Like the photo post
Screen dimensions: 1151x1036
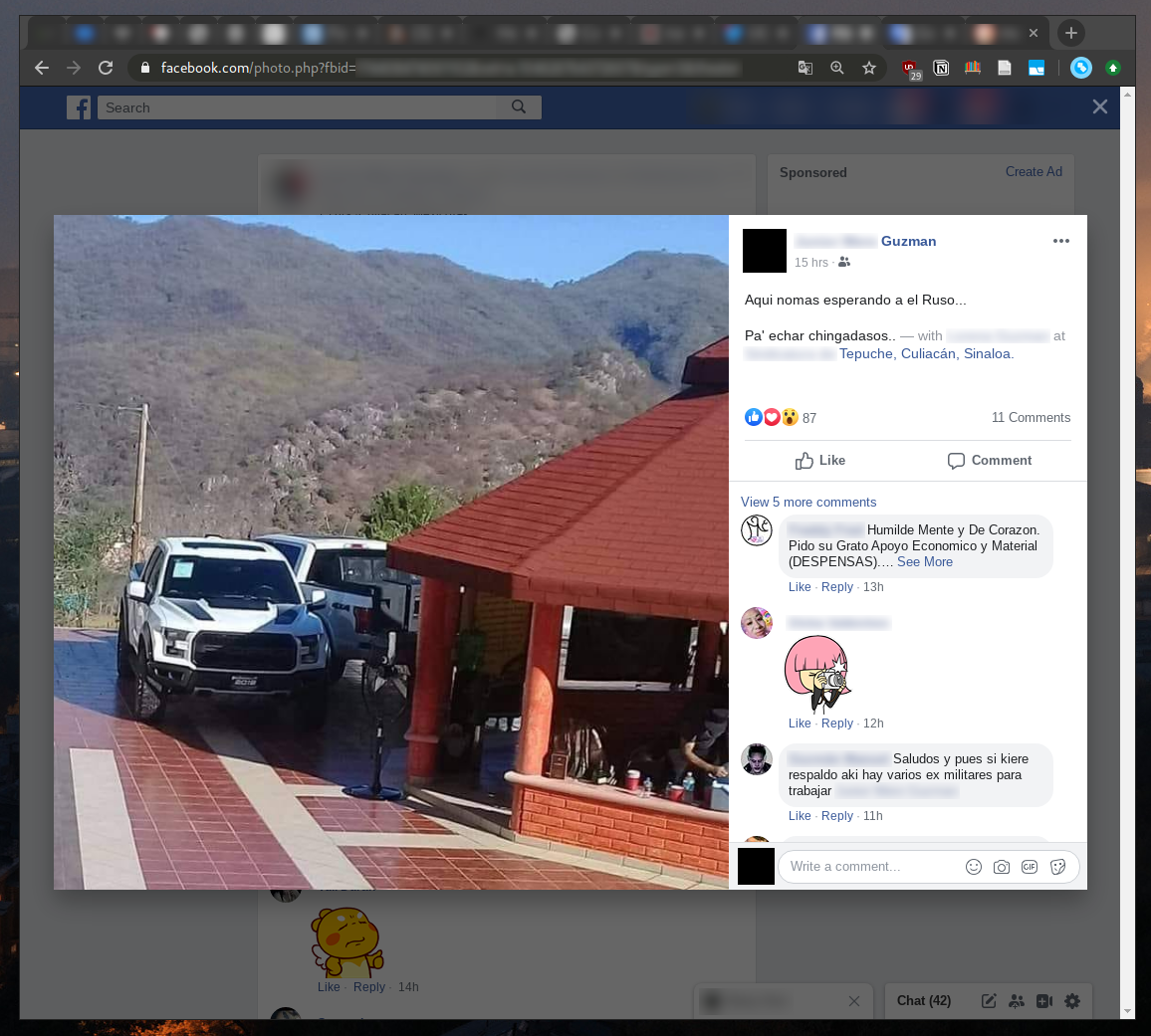(x=820, y=460)
